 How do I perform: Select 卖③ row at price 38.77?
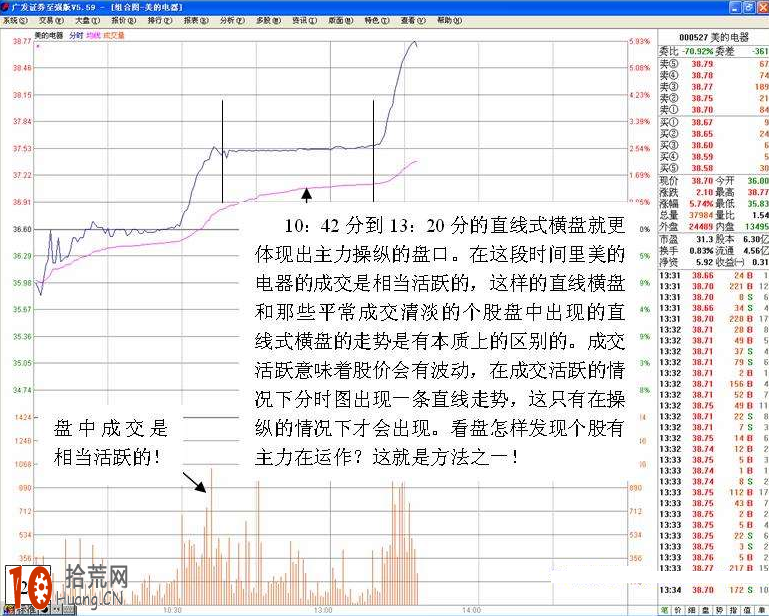coord(714,86)
